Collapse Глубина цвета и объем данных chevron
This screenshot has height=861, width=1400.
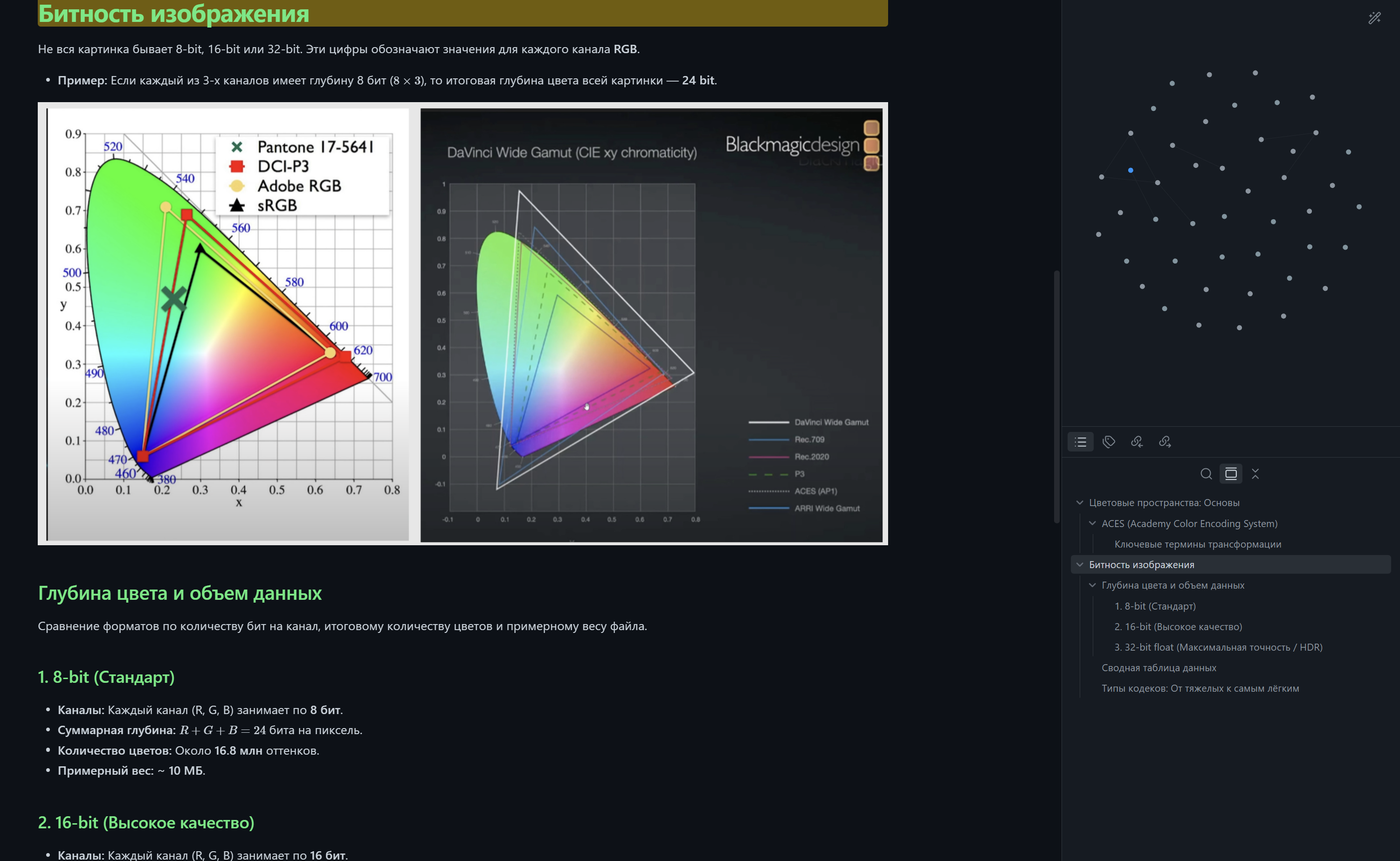click(x=1092, y=585)
